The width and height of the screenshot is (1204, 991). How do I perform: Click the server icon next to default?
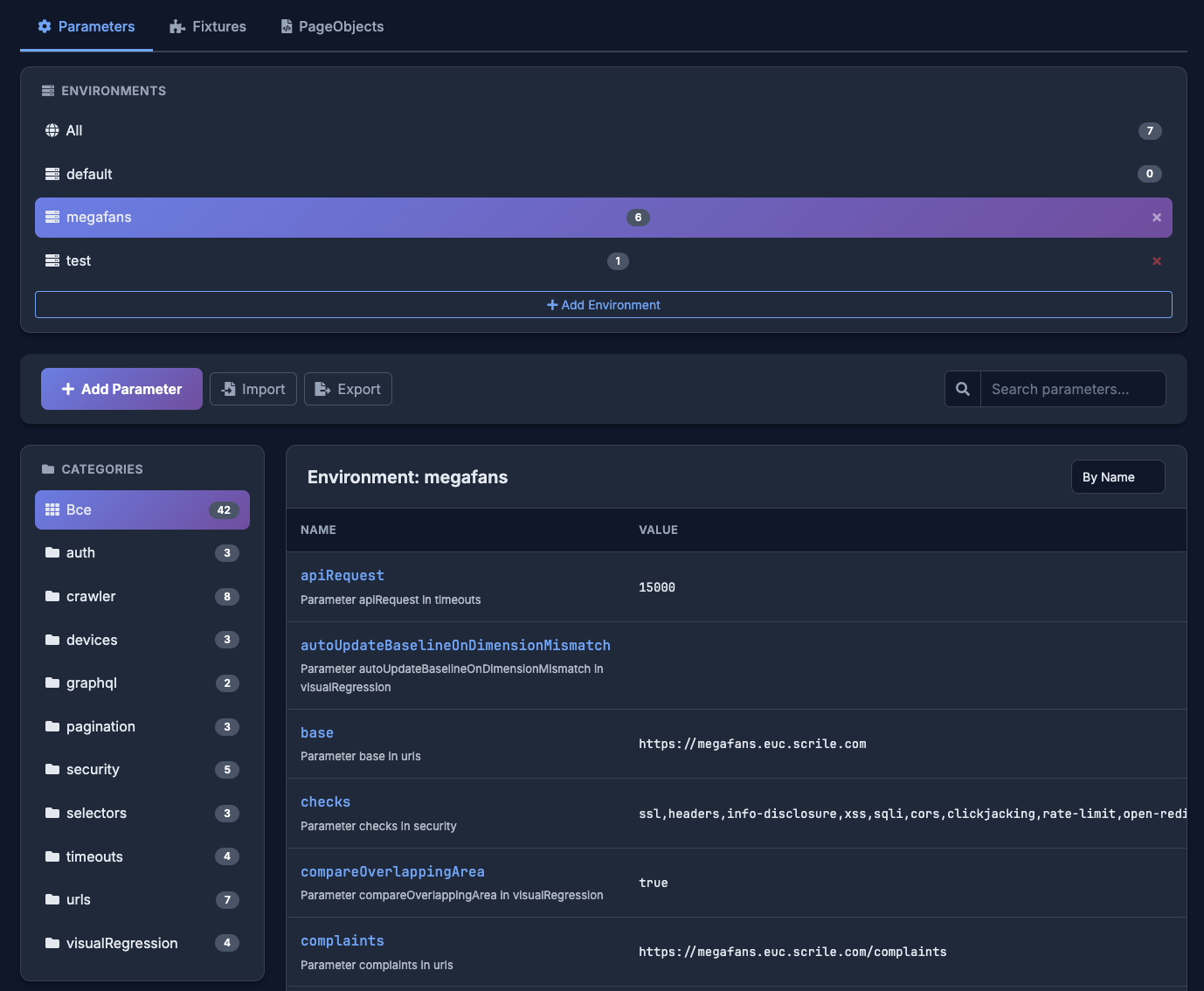point(52,174)
